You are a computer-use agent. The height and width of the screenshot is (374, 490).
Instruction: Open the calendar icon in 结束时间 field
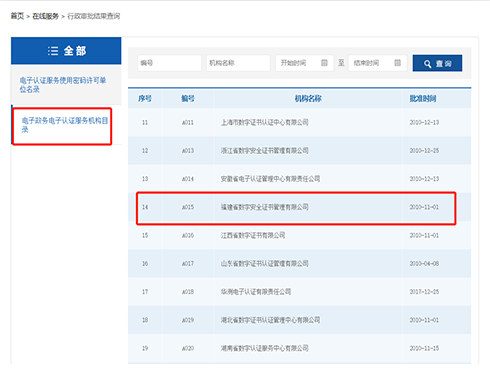[397, 63]
